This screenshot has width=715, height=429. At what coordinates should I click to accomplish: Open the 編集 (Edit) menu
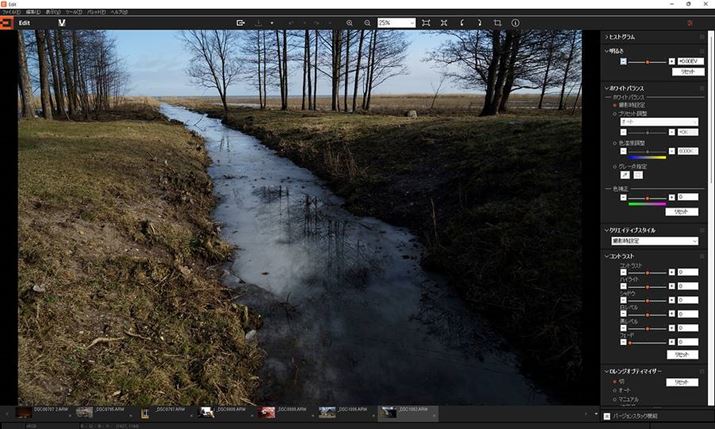click(x=33, y=12)
